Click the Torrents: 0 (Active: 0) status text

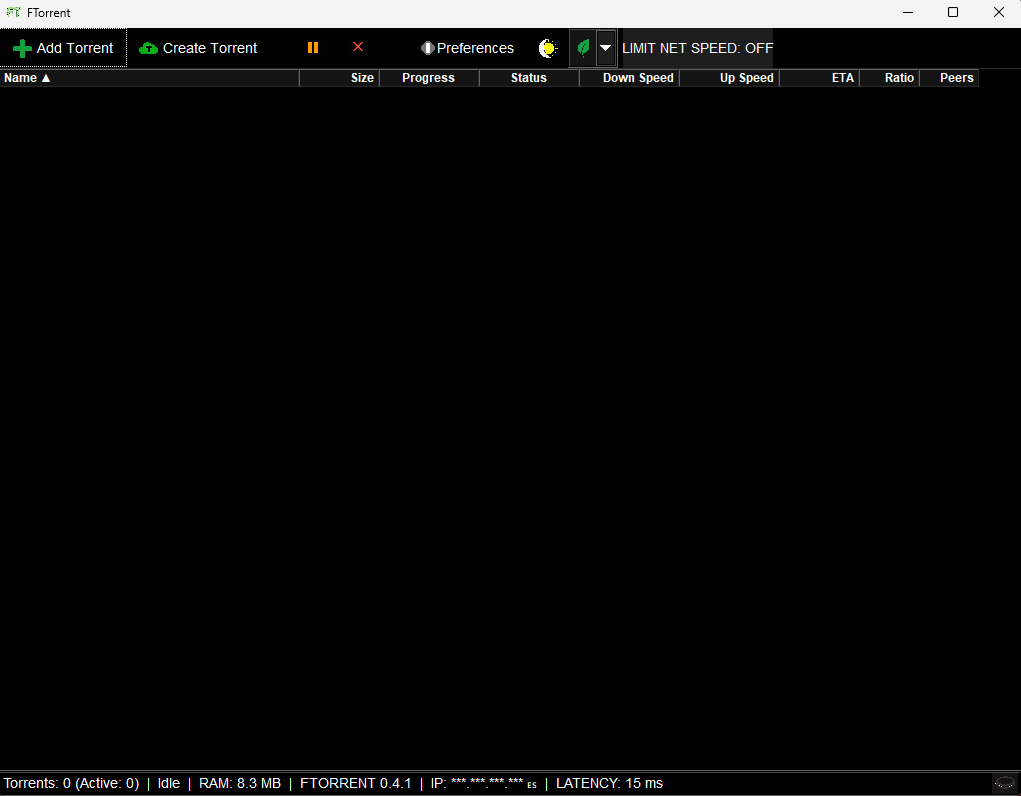point(71,783)
